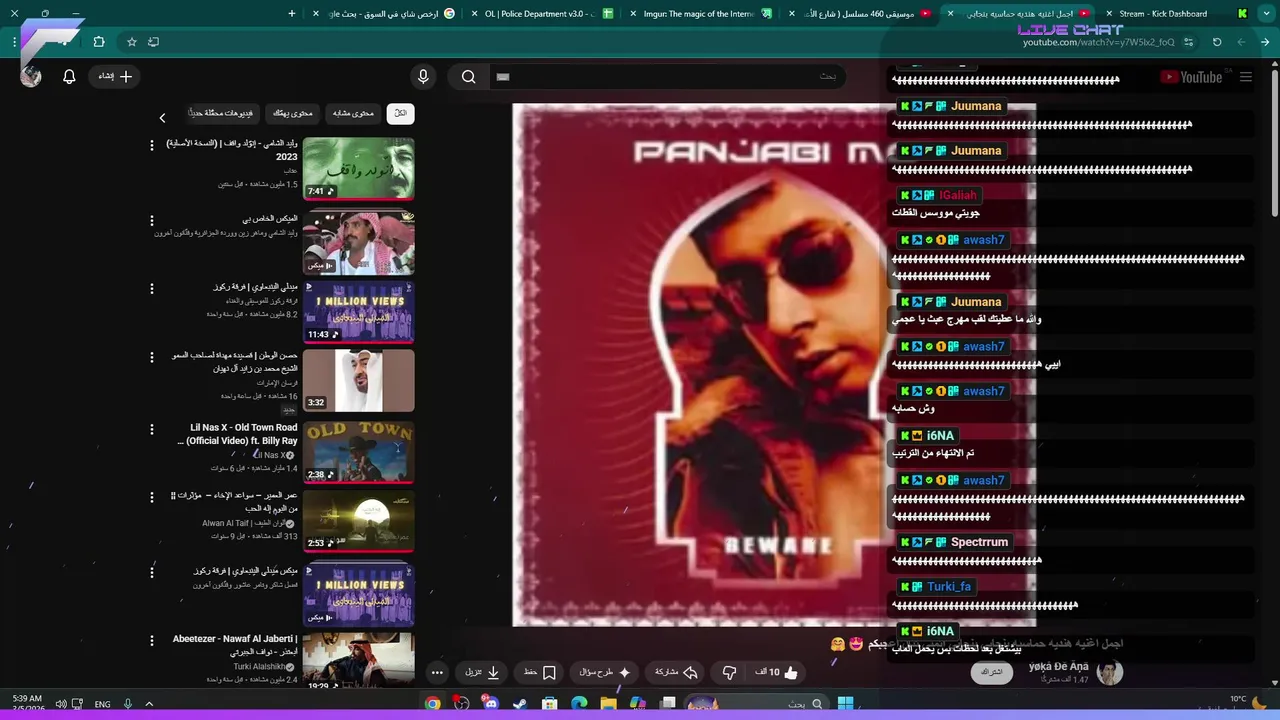This screenshot has height=720, width=1280.
Task: Expand hidden system tray icons chevron
Action: click(149, 704)
